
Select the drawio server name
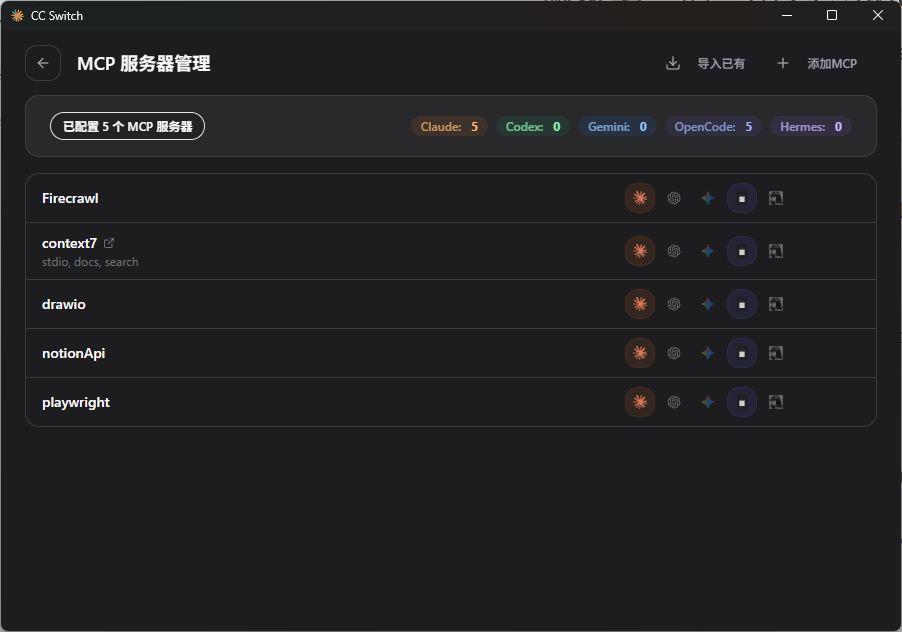(x=64, y=304)
